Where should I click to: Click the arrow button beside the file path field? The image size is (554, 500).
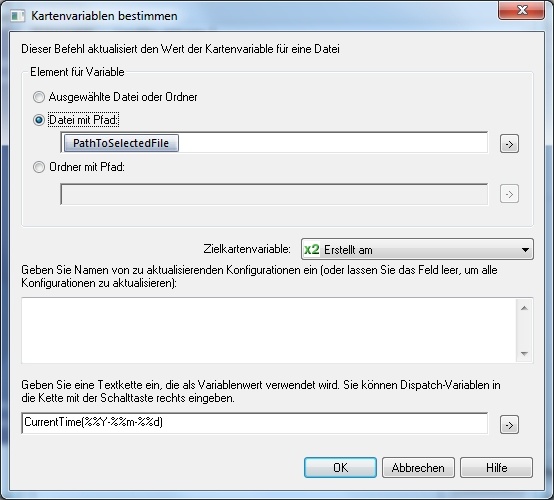[509, 143]
